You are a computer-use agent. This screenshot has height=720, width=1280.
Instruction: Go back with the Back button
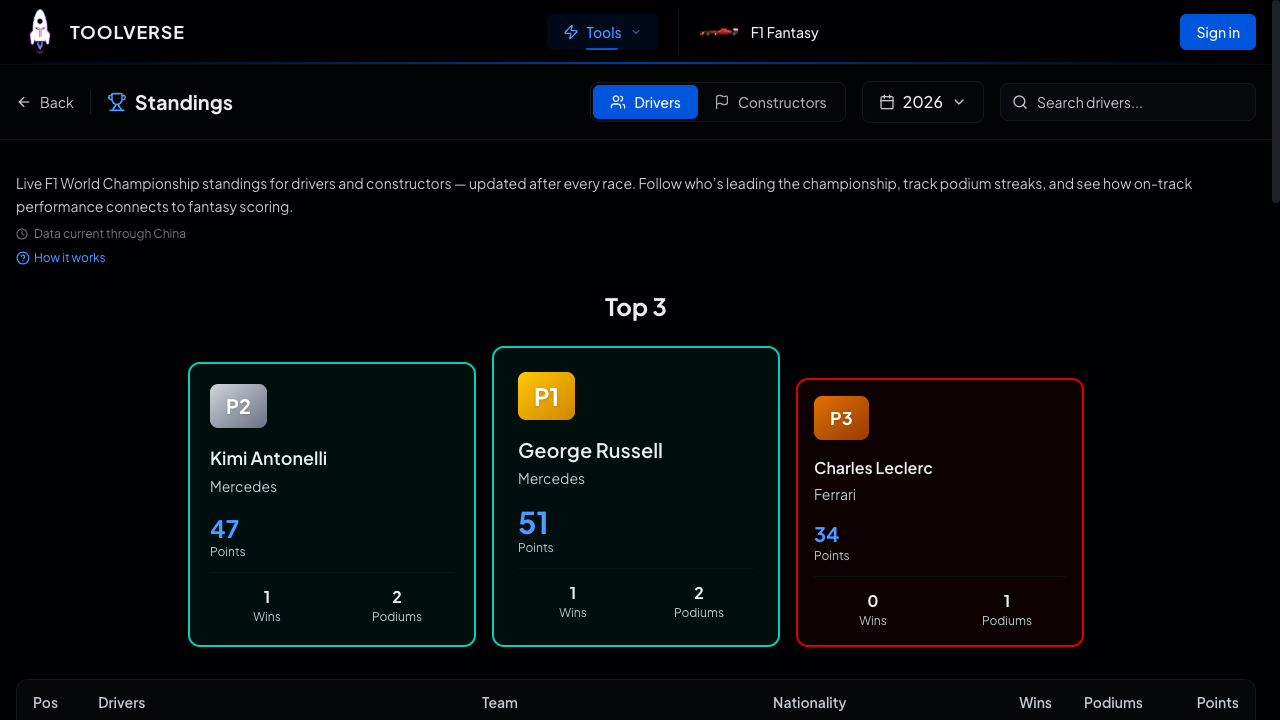click(x=45, y=102)
